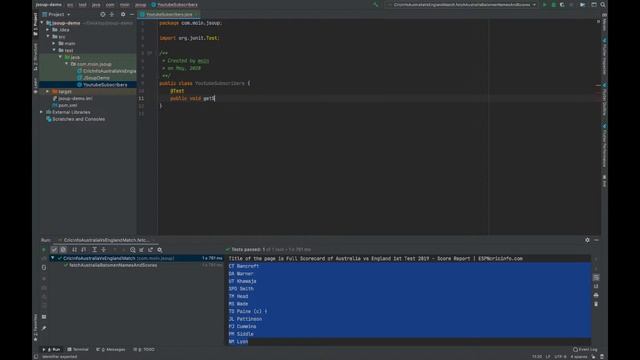The image size is (640, 360).
Task: Click Export Test Results icon
Action: click(151, 250)
